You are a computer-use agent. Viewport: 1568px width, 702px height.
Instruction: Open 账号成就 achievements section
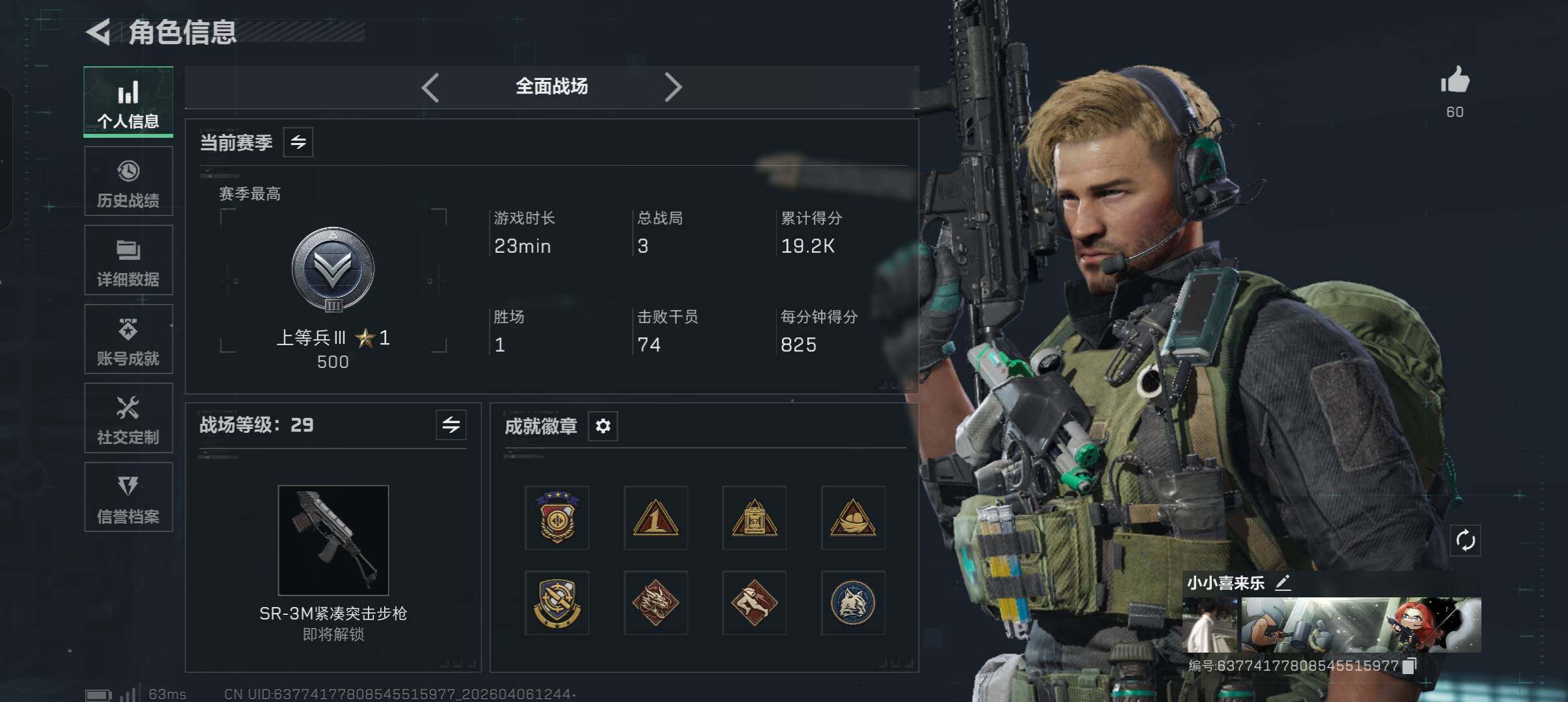(128, 339)
